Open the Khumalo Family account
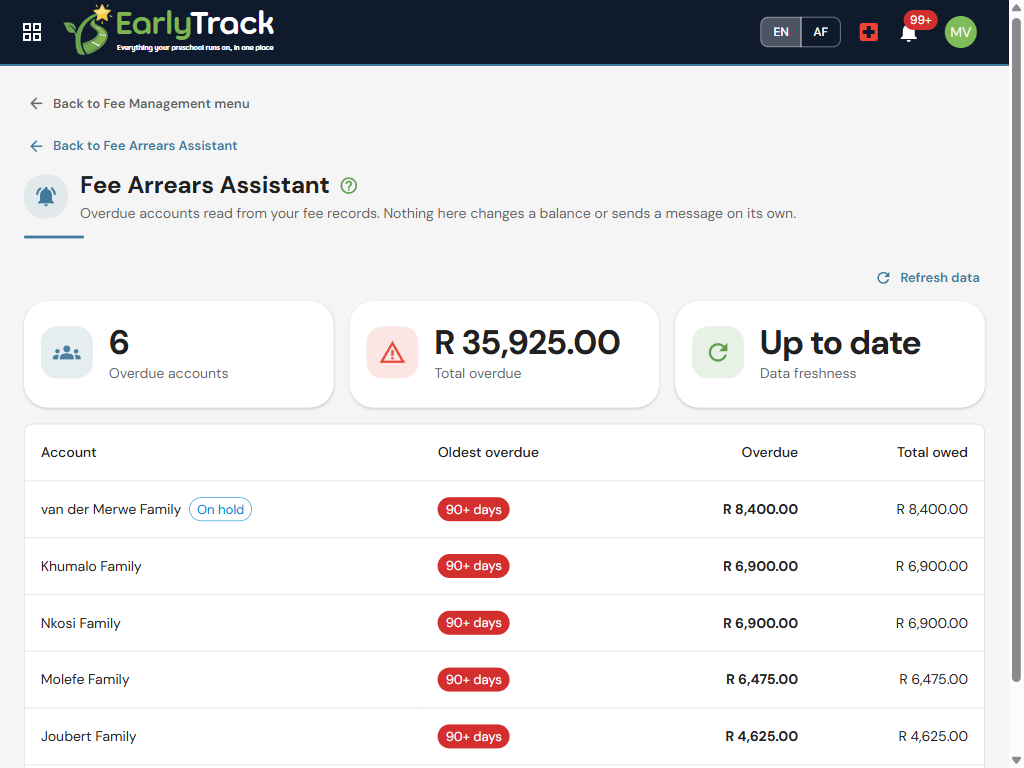The image size is (1024, 768). coord(91,566)
